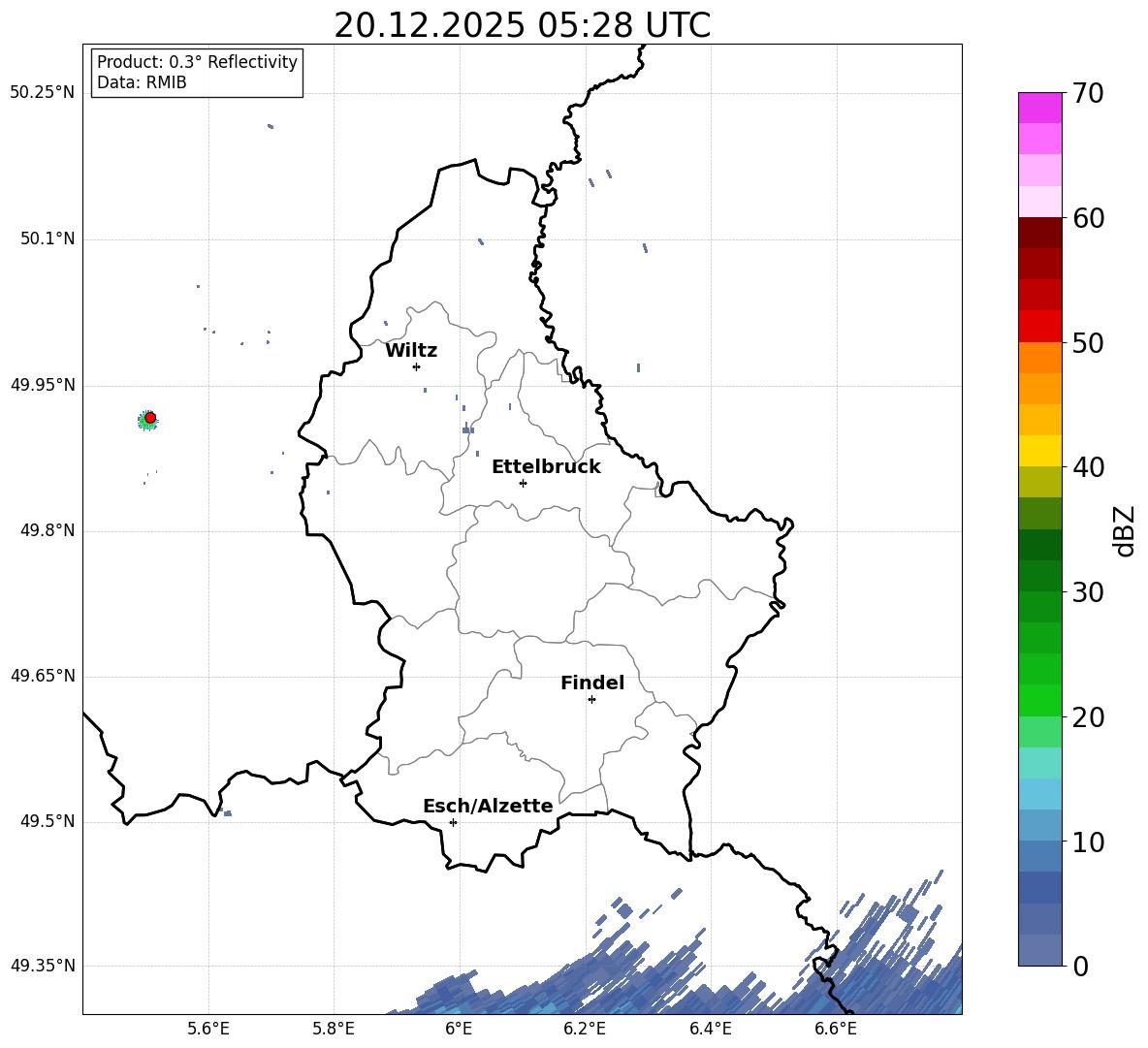Click the title 20.12.2025 05:28 UTC
Image resolution: width=1148 pixels, height=1048 pixels.
pyautogui.click(x=522, y=25)
